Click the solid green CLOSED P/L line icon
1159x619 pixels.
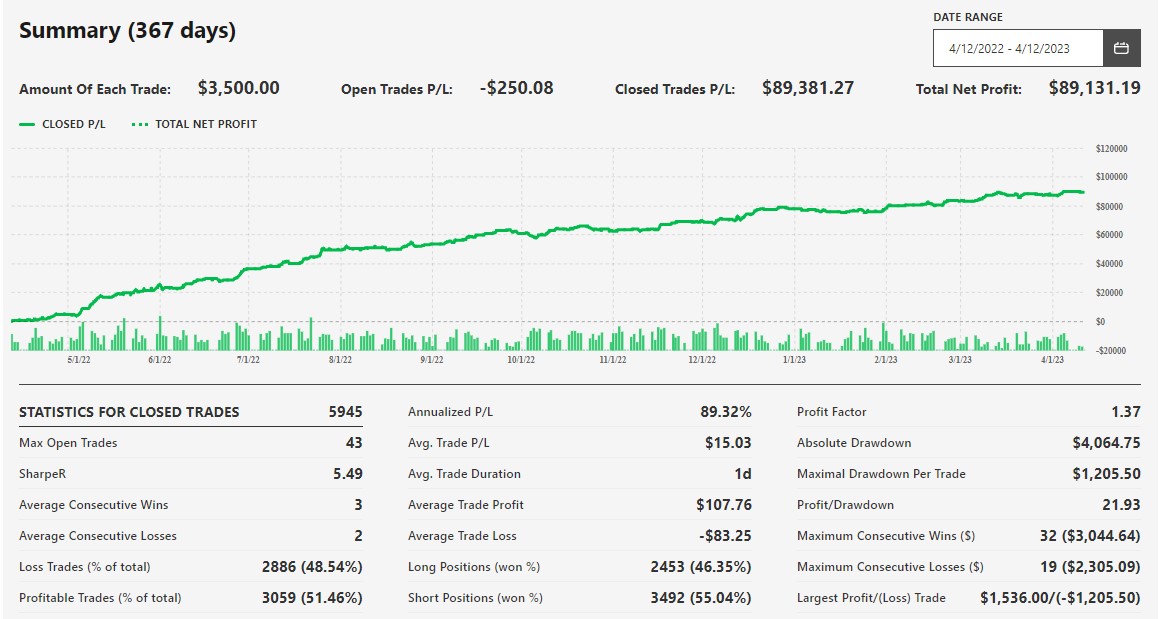click(x=27, y=124)
